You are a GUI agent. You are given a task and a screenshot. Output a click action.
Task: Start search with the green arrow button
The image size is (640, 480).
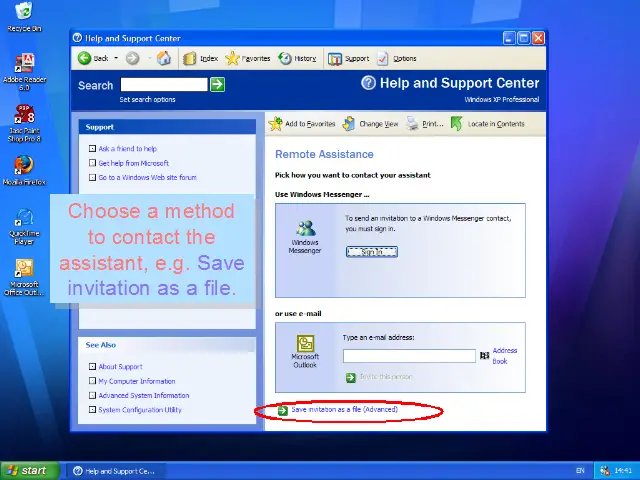218,85
